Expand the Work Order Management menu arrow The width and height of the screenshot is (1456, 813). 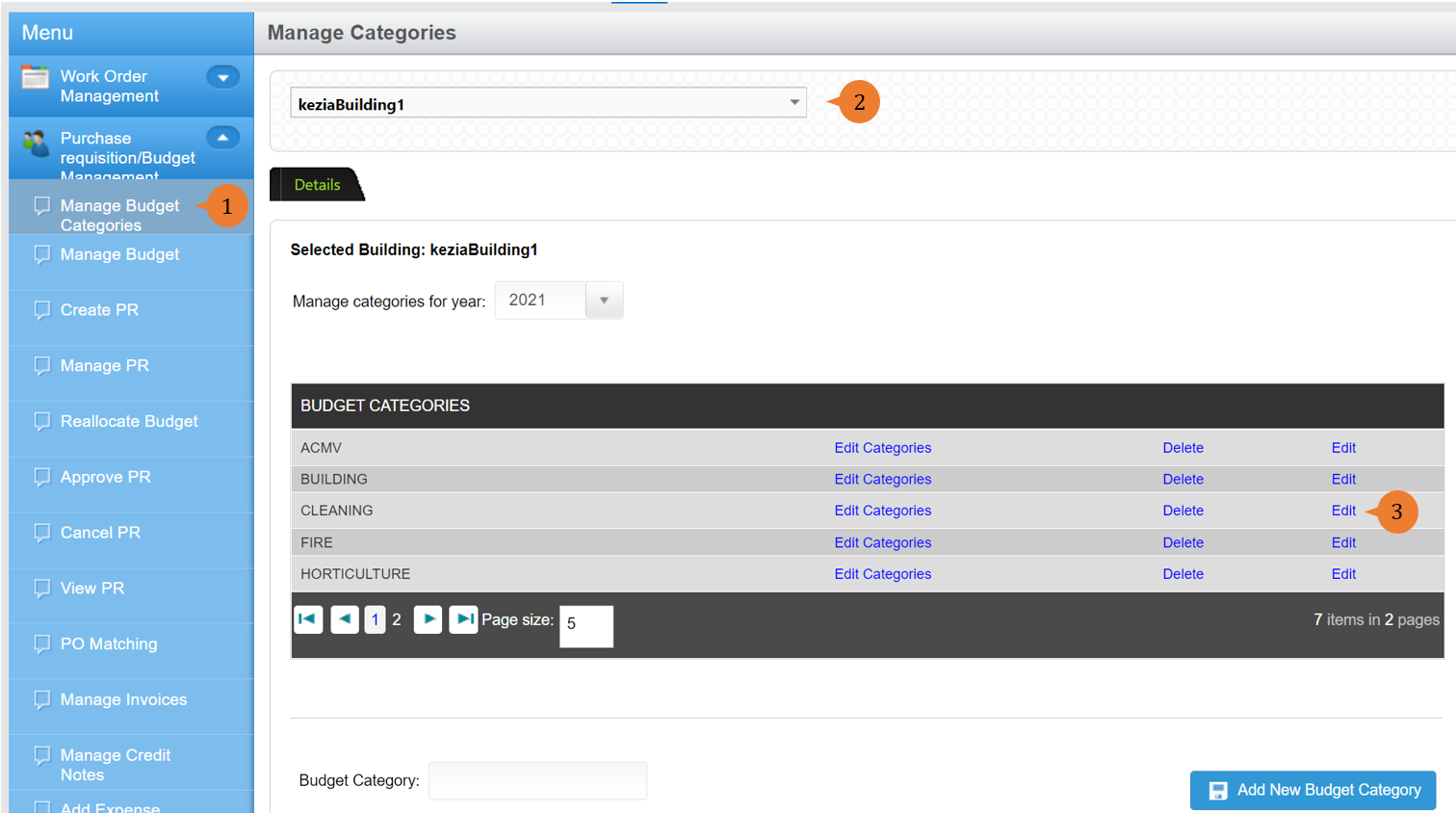pos(222,77)
